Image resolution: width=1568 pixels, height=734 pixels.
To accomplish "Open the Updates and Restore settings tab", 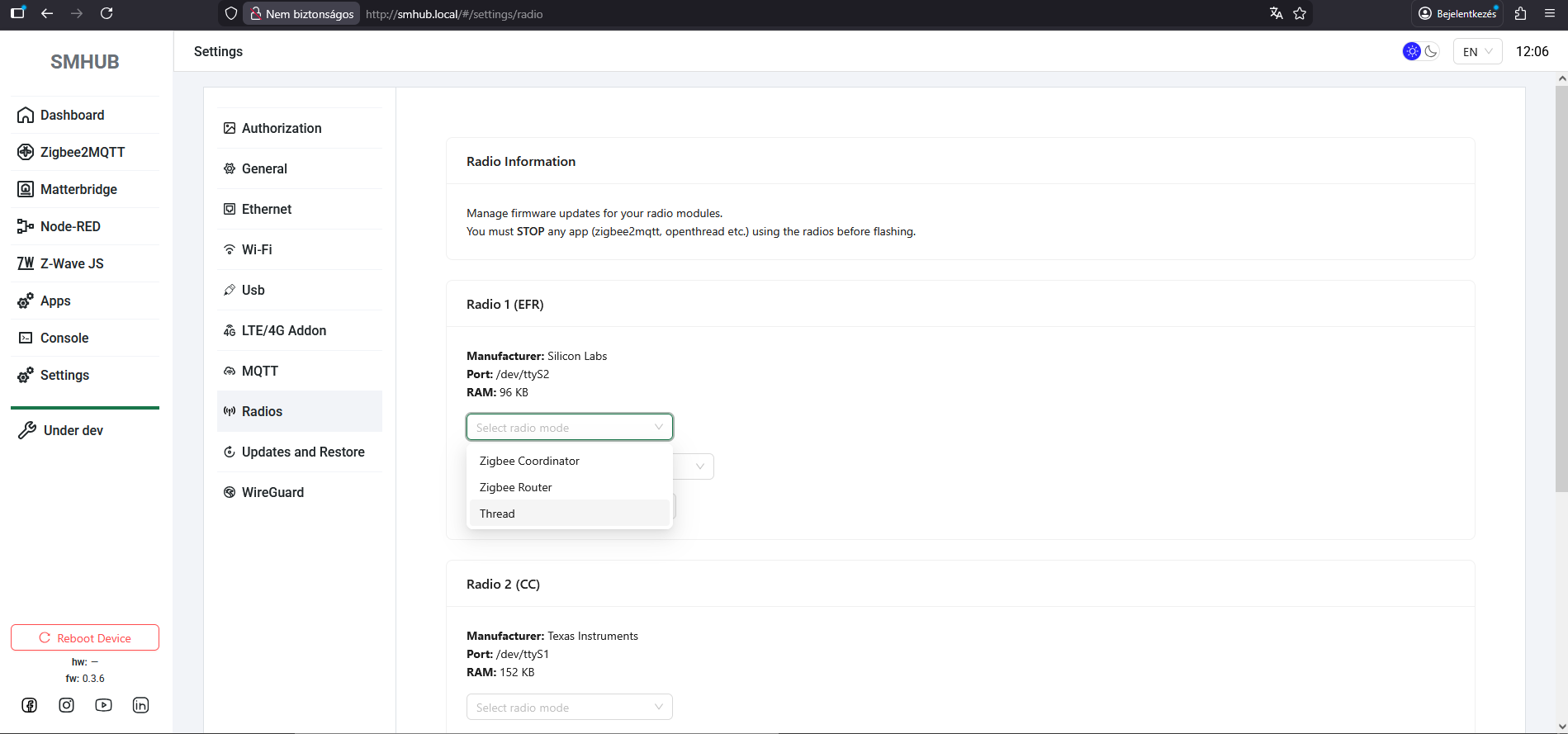I will (x=302, y=452).
